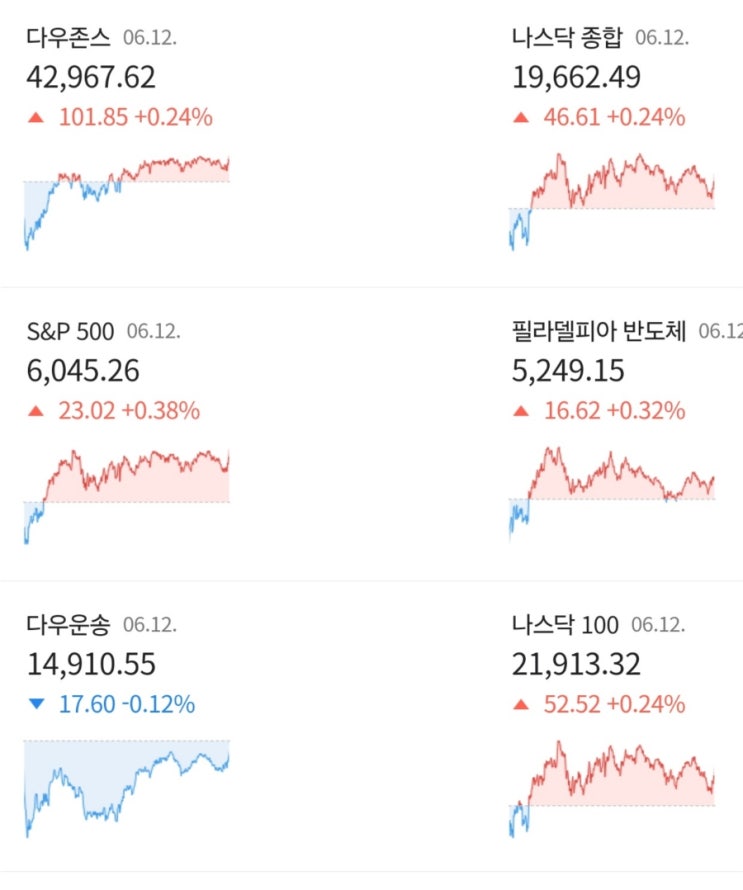Click the up triangle beside 46.61 for 나스닥 종합
The height and width of the screenshot is (890, 743).
click(x=520, y=118)
